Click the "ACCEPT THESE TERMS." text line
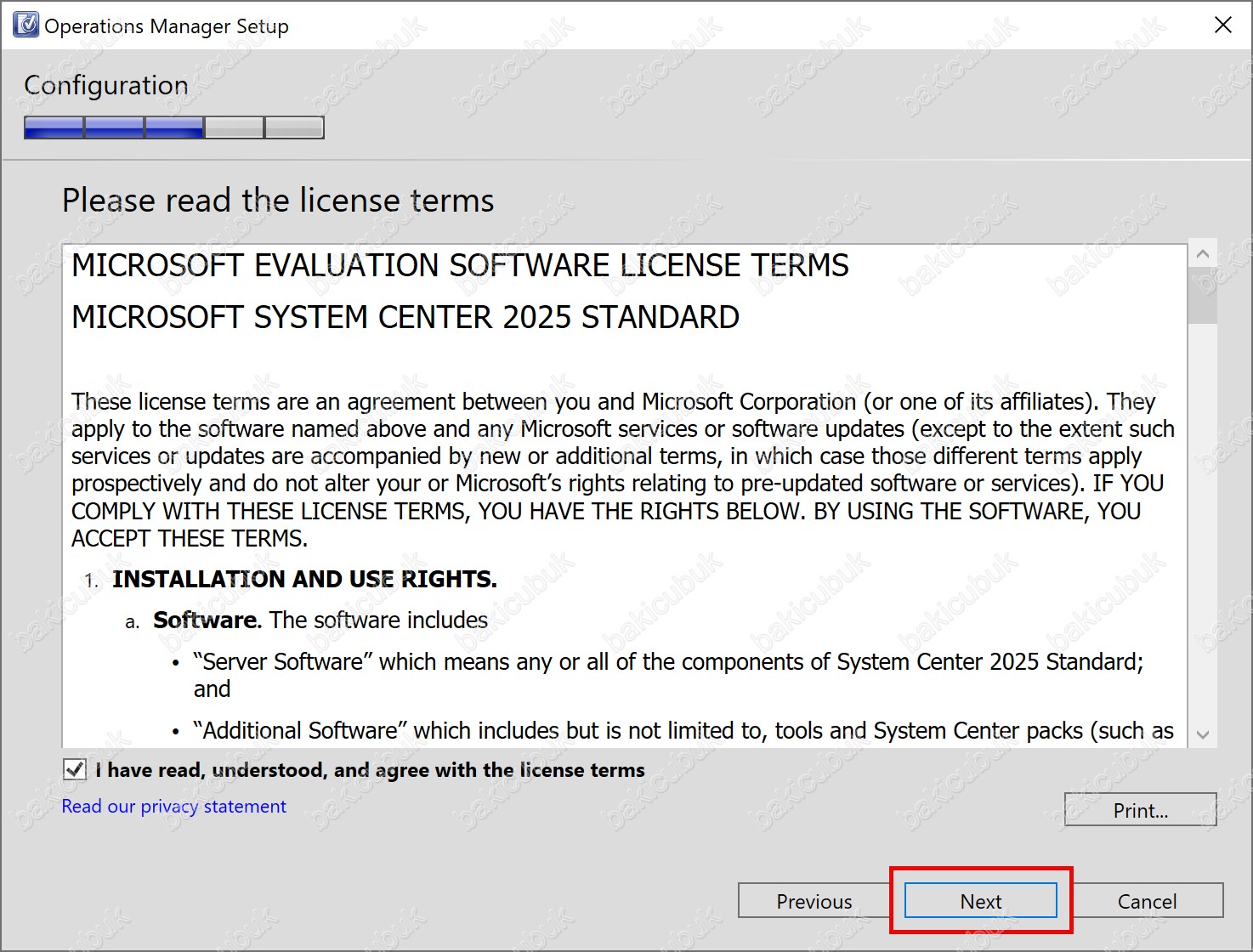Screen dimensions: 1253x952 click(190, 539)
